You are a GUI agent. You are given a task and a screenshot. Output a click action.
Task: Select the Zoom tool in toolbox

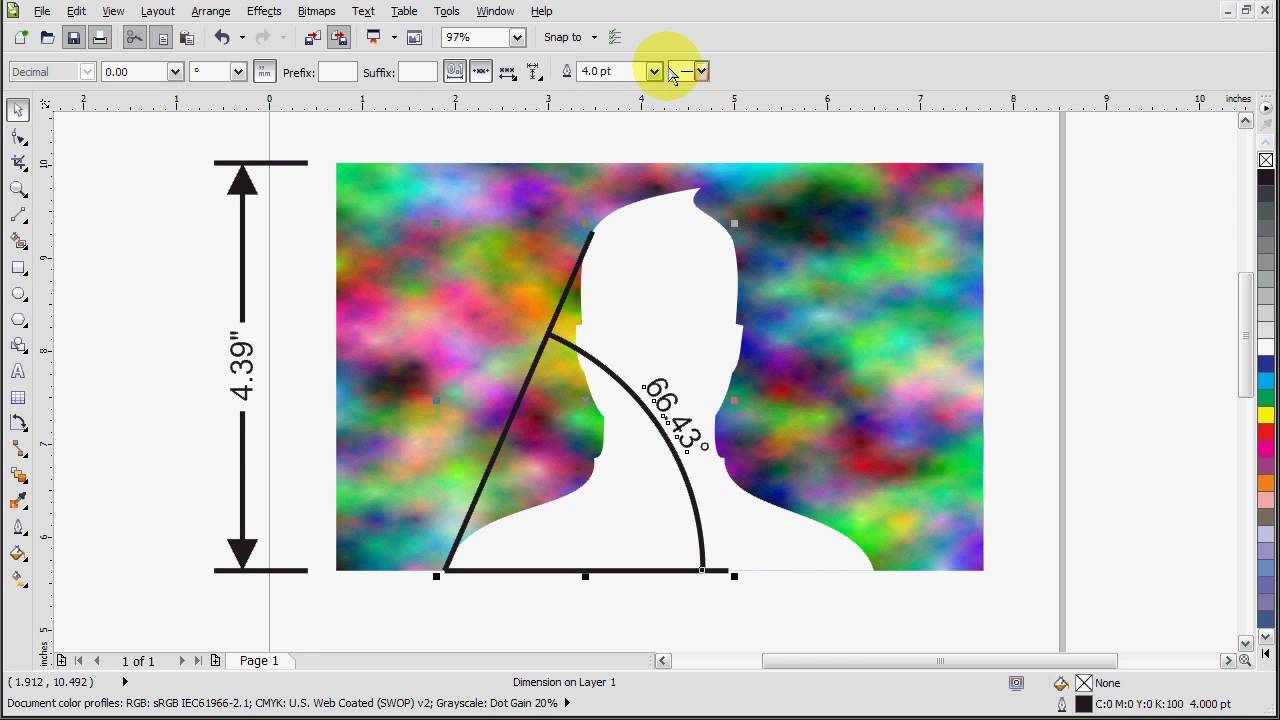[18, 189]
